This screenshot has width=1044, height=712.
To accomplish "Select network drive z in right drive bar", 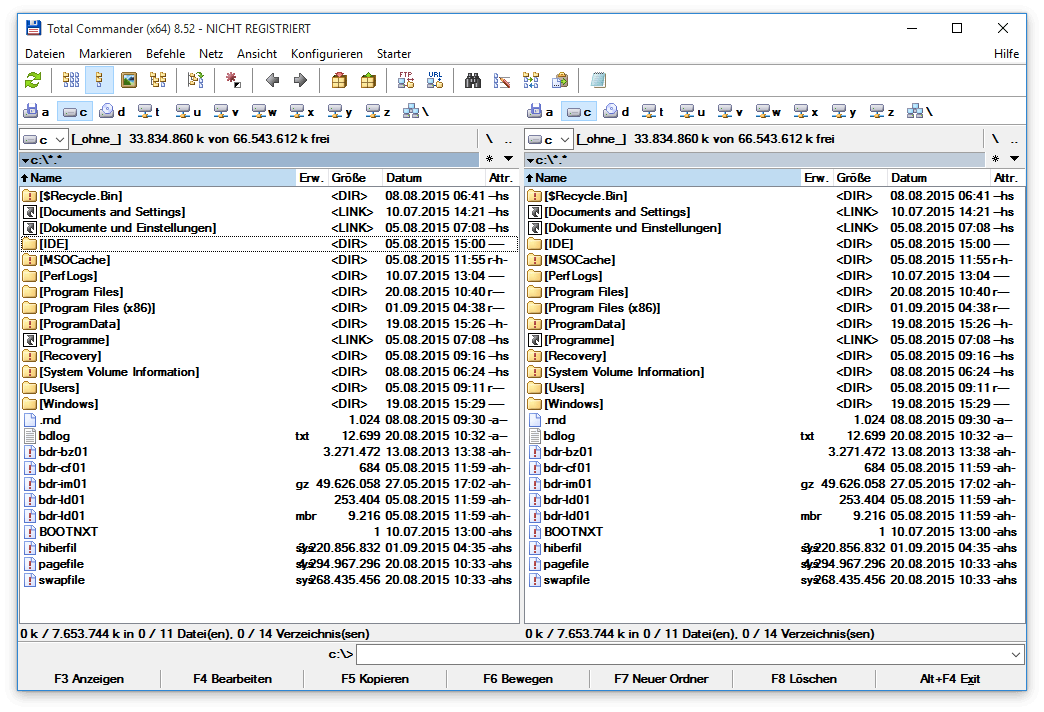I will click(x=882, y=112).
